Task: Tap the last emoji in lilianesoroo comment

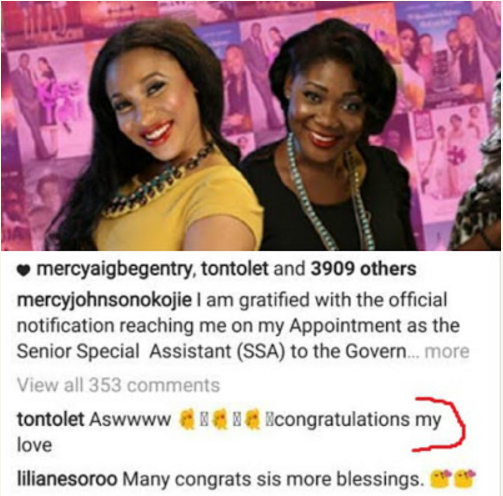Action: click(x=464, y=479)
